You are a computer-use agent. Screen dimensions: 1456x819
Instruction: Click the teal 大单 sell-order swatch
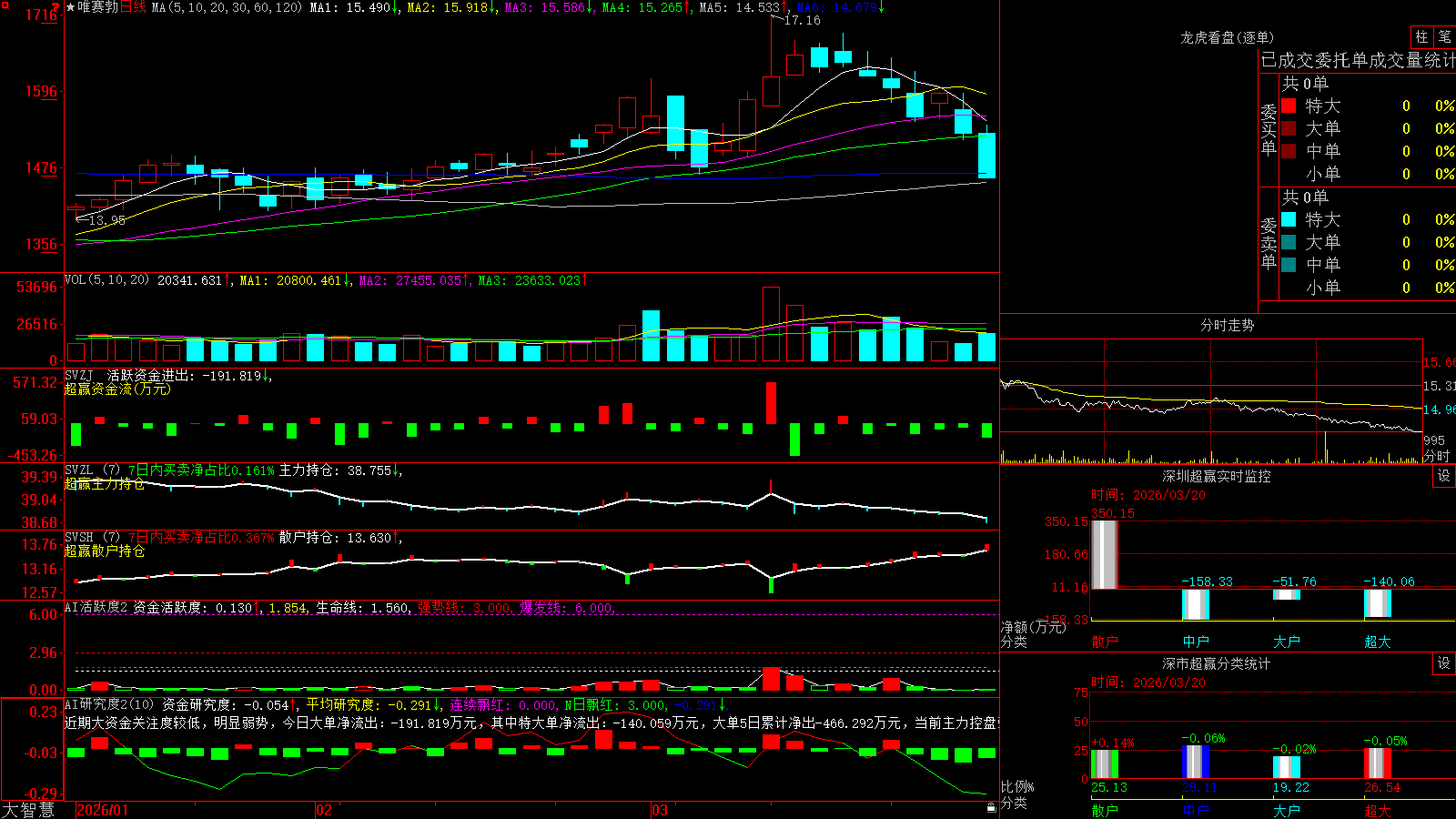[x=1289, y=242]
